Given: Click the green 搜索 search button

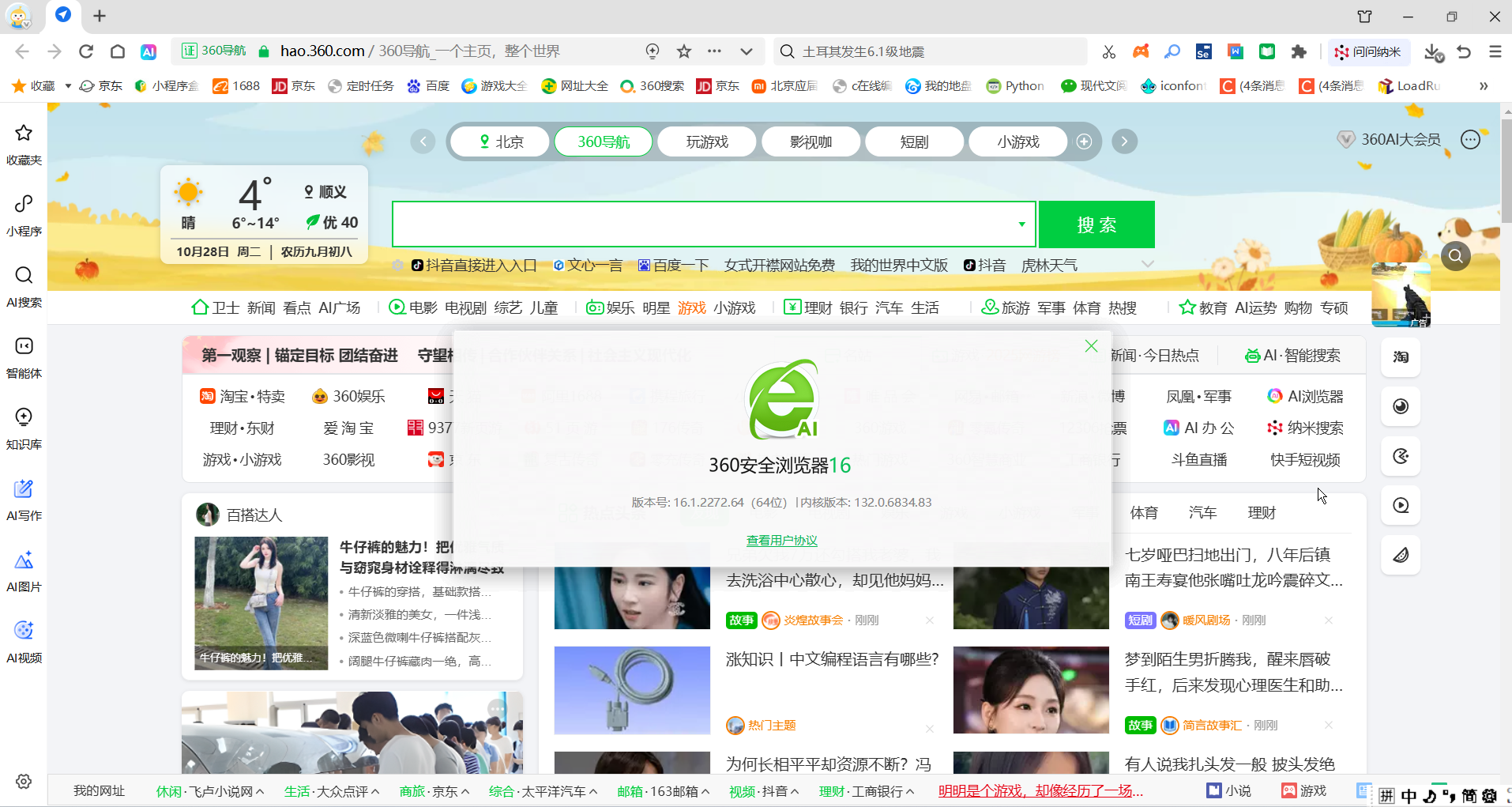Looking at the screenshot, I should point(1096,224).
